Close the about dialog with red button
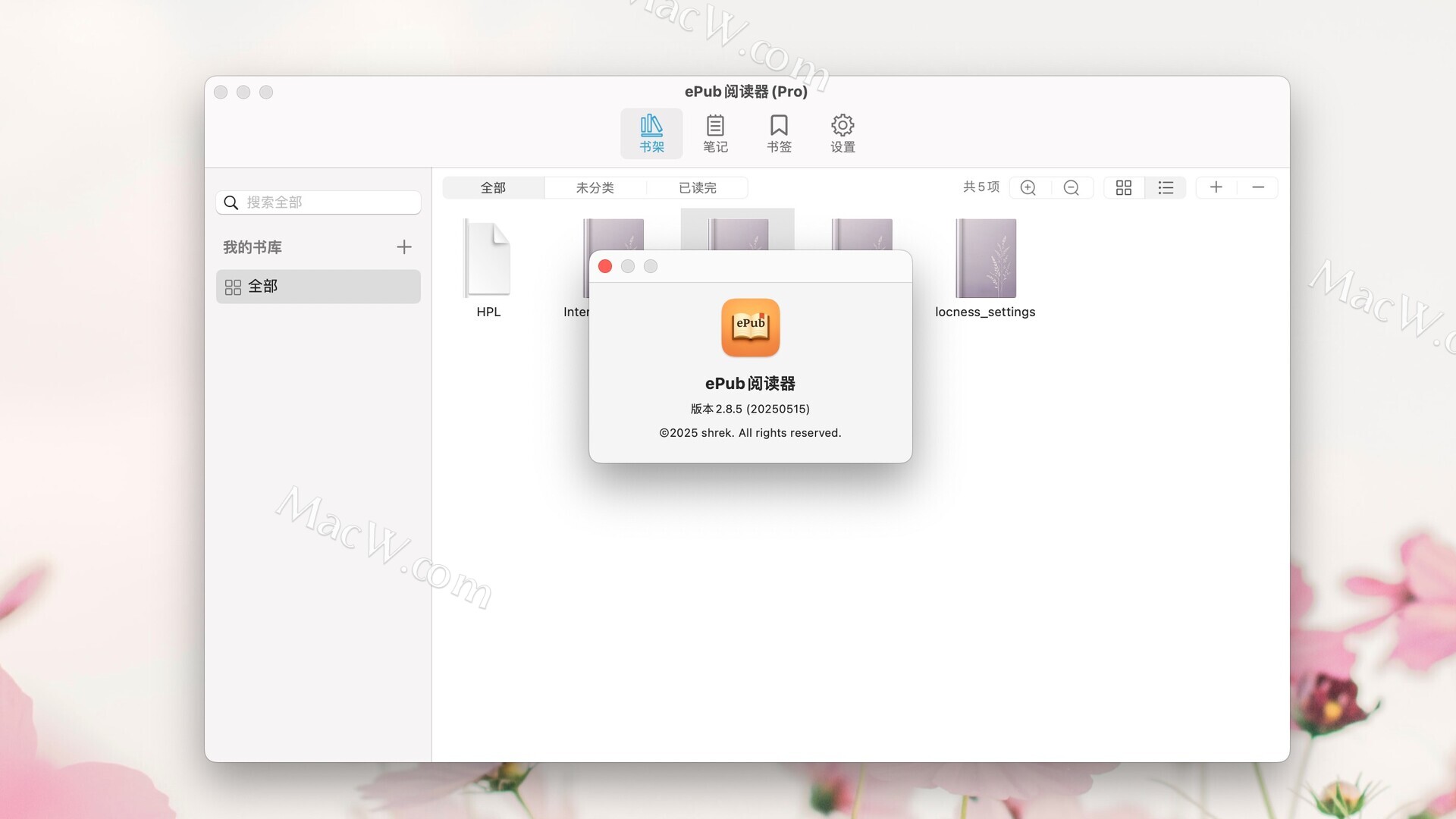The height and width of the screenshot is (819, 1456). (x=605, y=266)
